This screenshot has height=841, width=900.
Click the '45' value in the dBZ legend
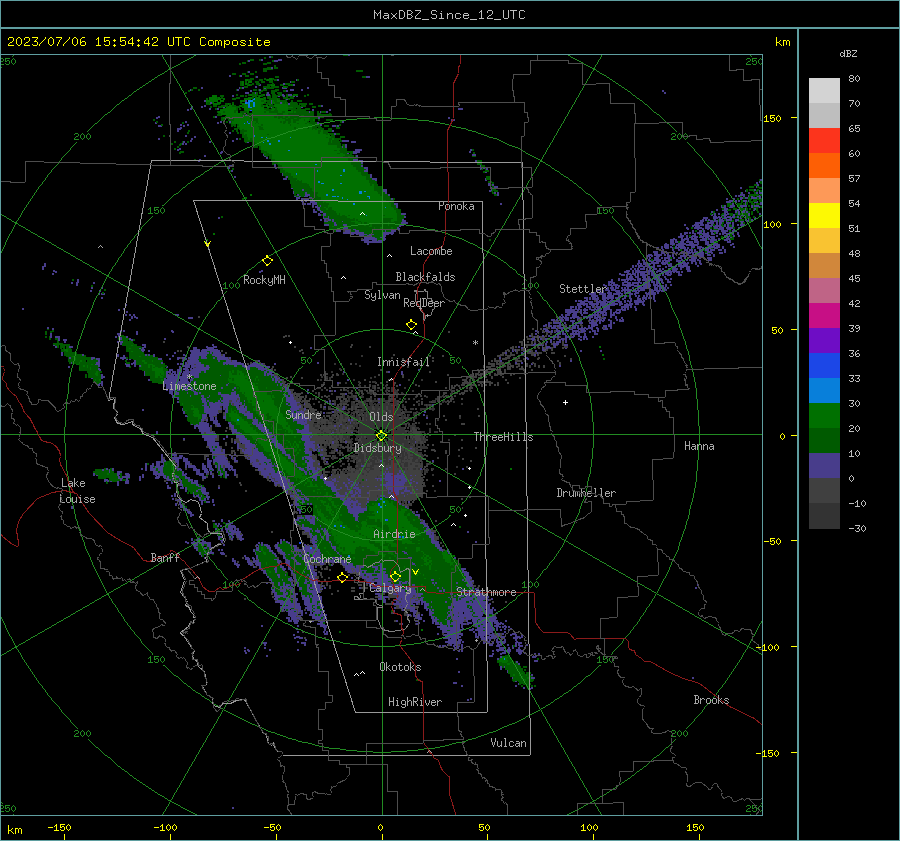coord(854,278)
